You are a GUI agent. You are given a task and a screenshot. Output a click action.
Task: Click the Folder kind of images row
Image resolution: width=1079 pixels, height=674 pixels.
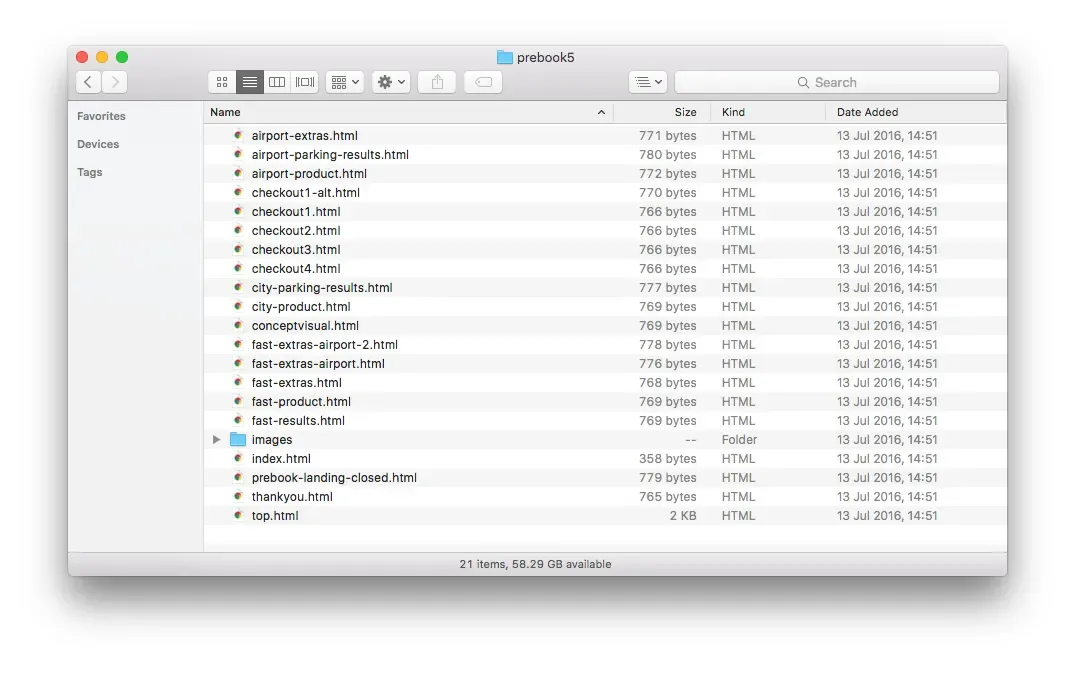pyautogui.click(x=739, y=439)
